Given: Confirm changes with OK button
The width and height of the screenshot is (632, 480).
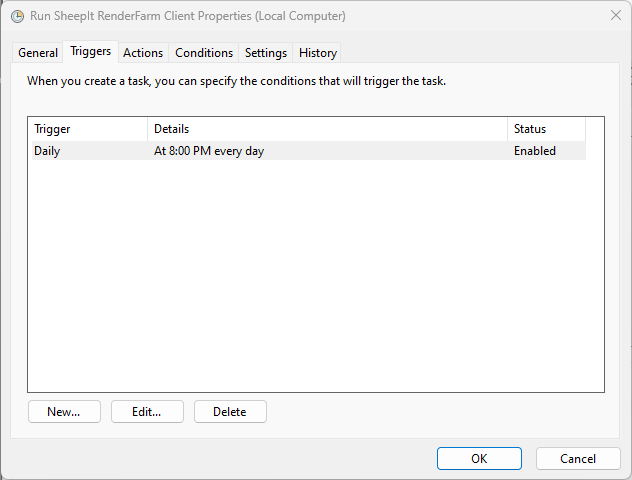Looking at the screenshot, I should tap(479, 459).
